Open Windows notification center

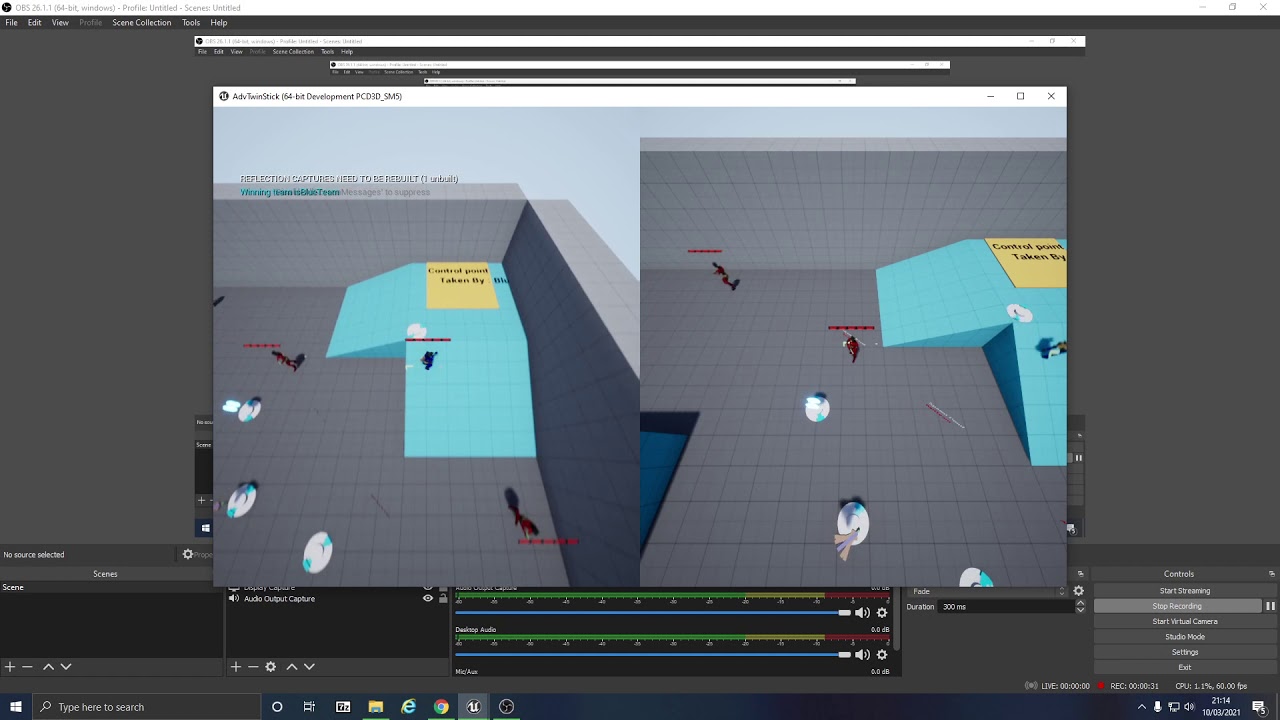coord(1259,707)
